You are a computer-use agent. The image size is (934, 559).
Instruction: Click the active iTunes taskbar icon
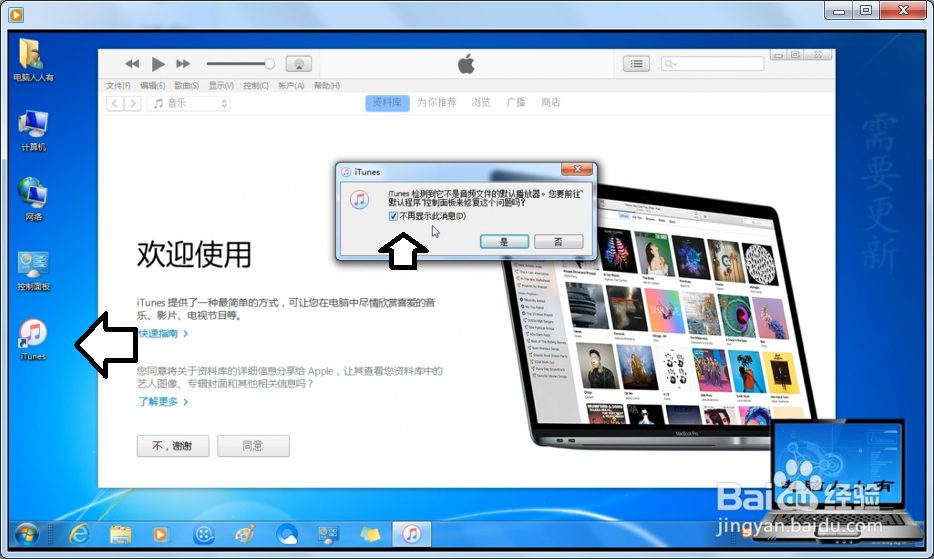(x=411, y=534)
